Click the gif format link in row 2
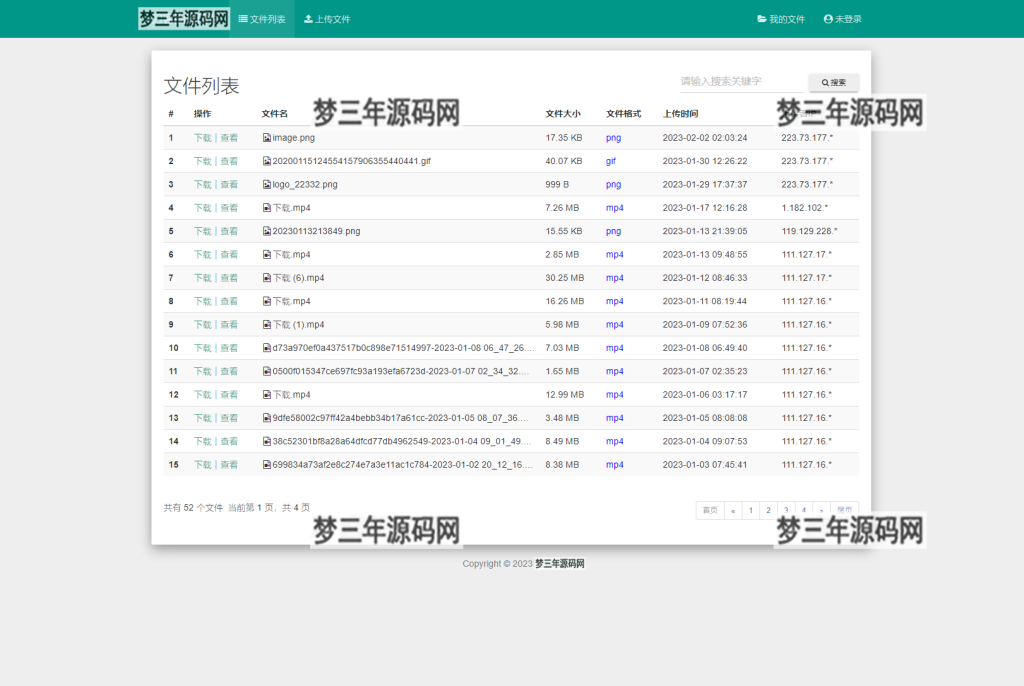The image size is (1024, 686). [611, 161]
